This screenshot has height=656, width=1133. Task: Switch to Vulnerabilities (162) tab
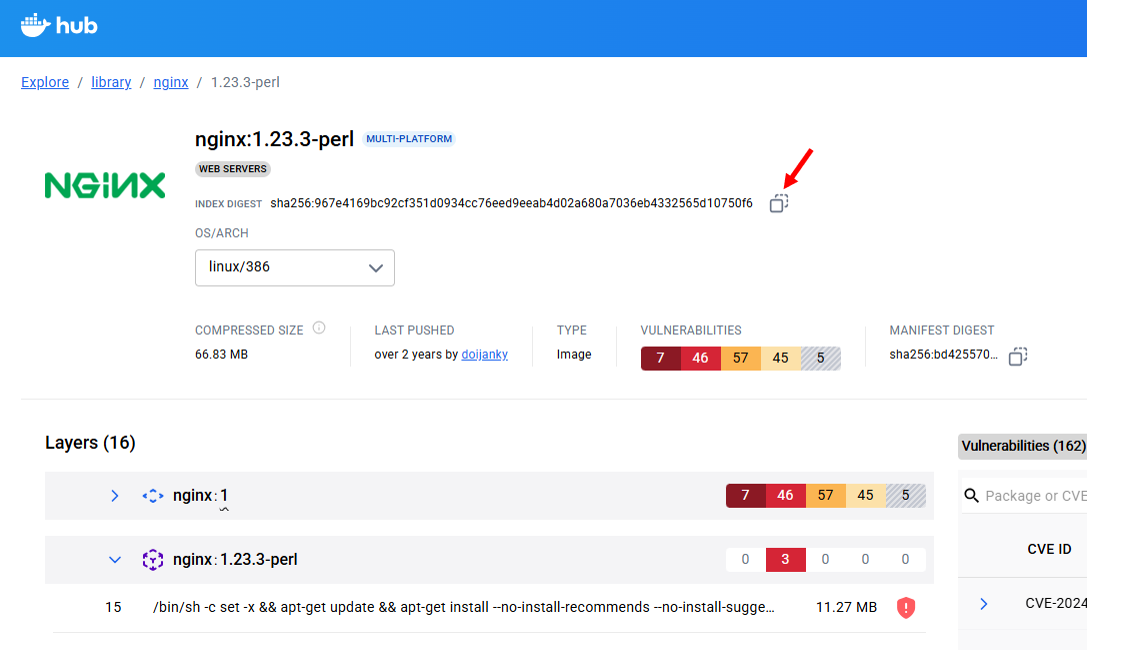tap(1022, 446)
